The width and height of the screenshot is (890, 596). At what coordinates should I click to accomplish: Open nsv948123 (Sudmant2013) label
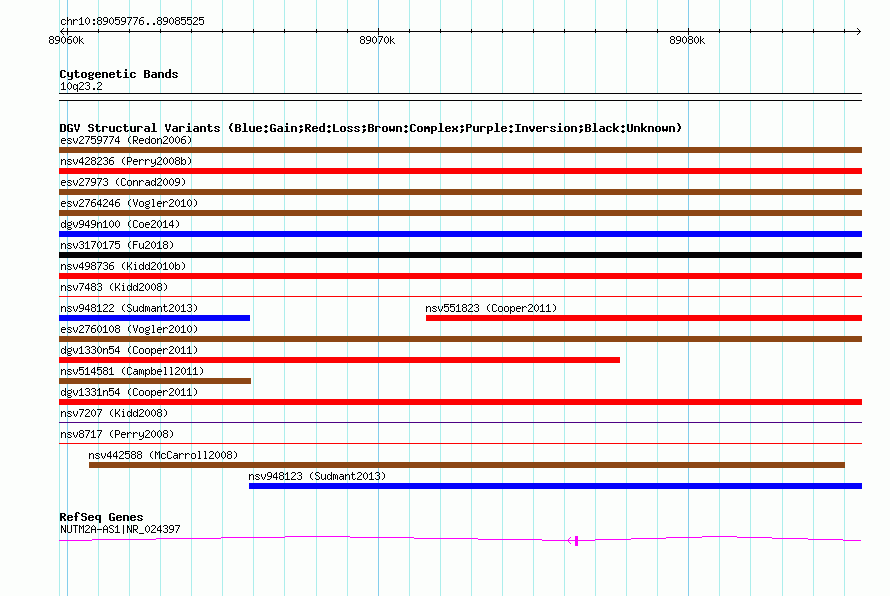(x=317, y=476)
